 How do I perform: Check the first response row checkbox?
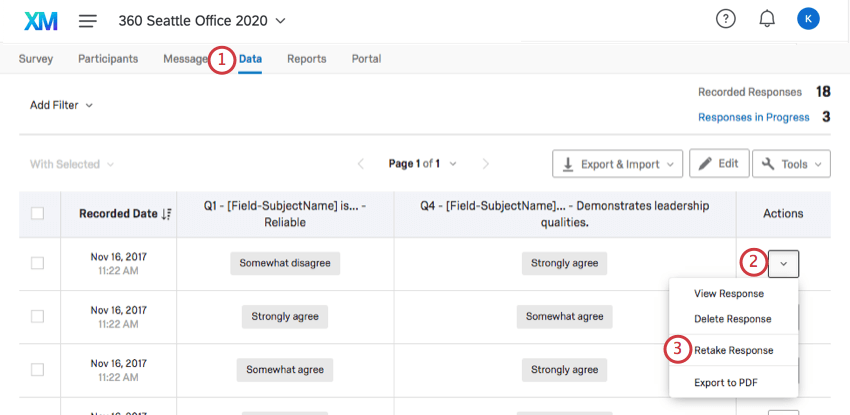point(38,263)
